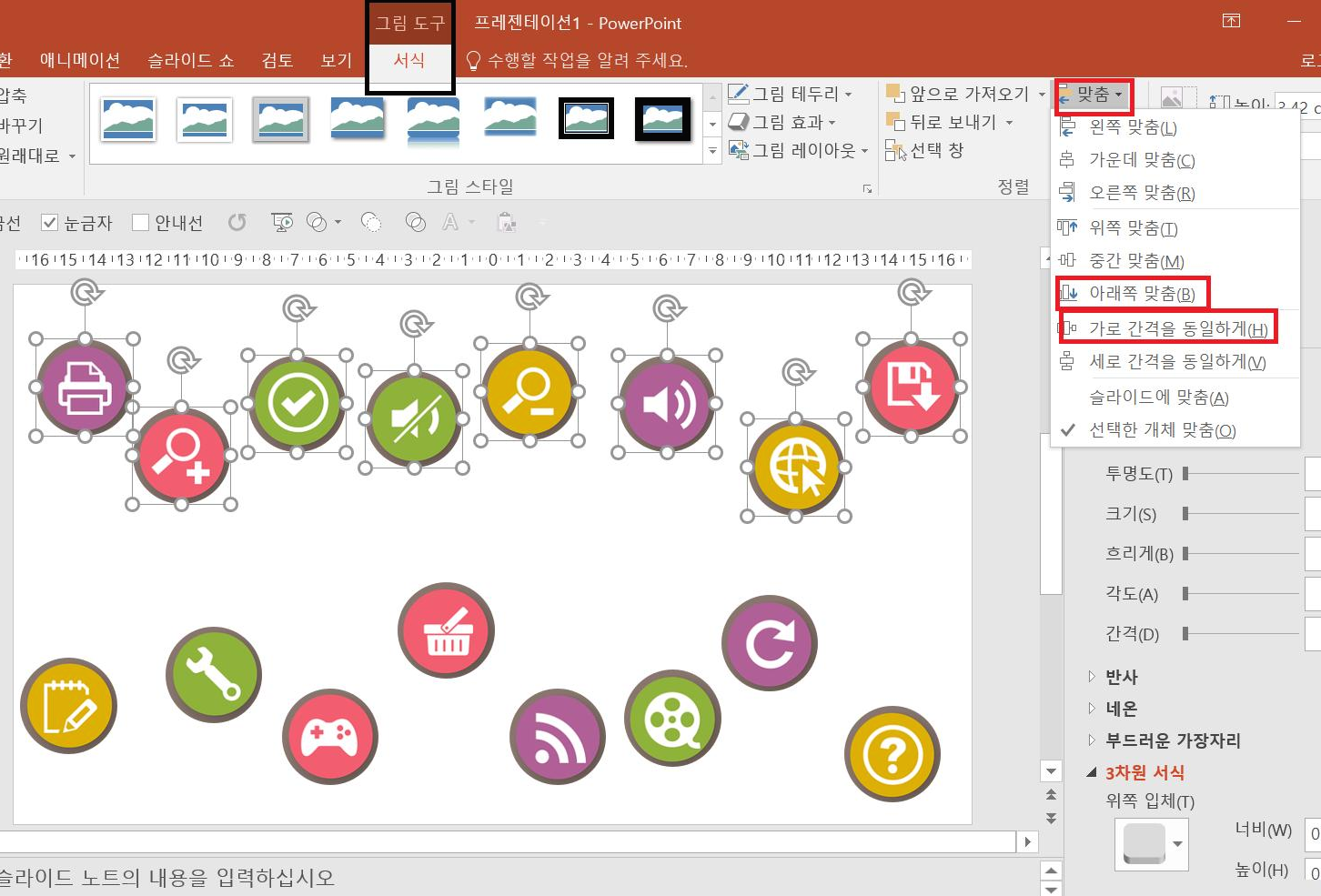Viewport: 1321px width, 896px height.
Task: Open picture styles dialog launcher
Action: [867, 188]
